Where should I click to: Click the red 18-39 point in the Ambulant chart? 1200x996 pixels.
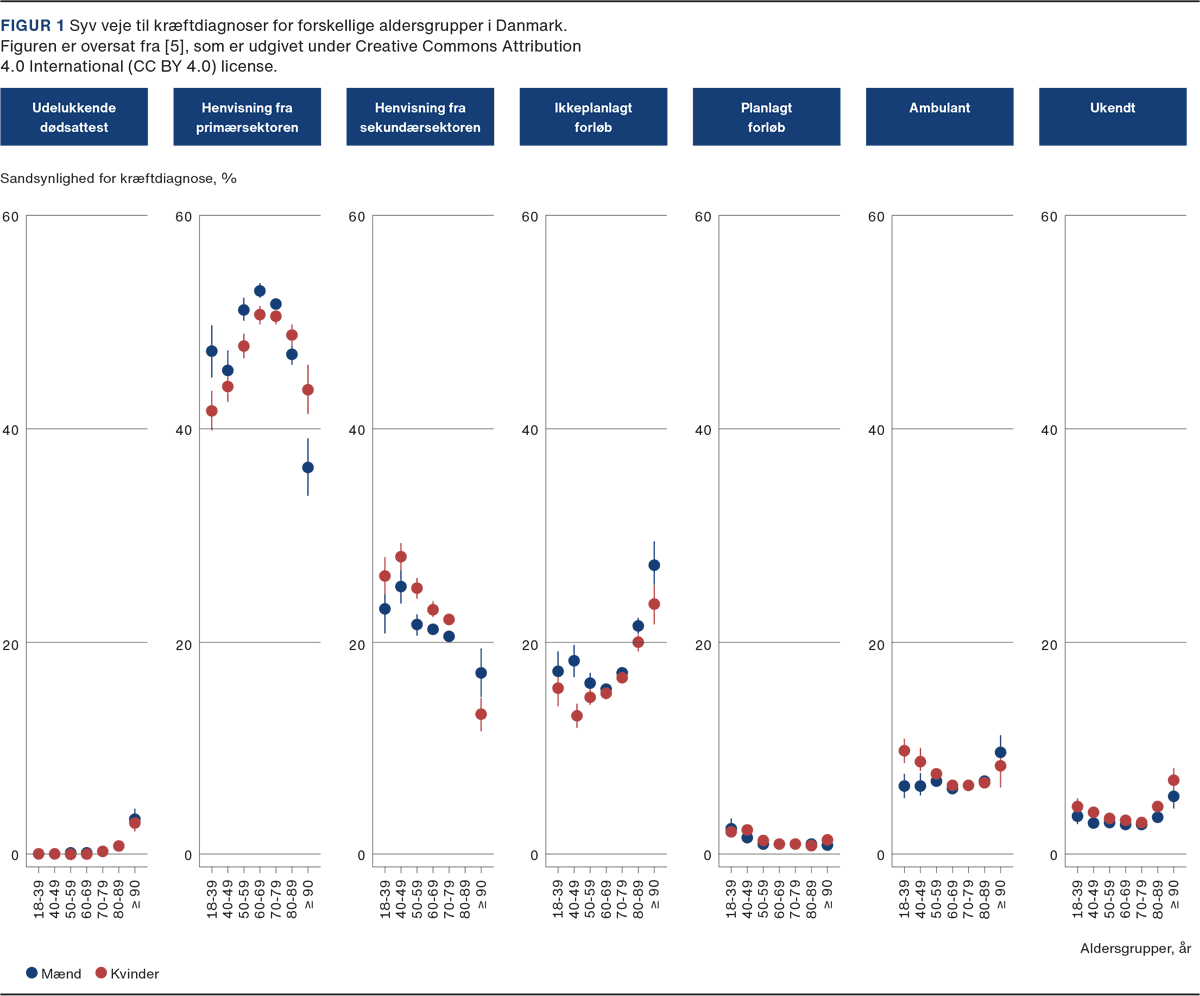click(904, 751)
